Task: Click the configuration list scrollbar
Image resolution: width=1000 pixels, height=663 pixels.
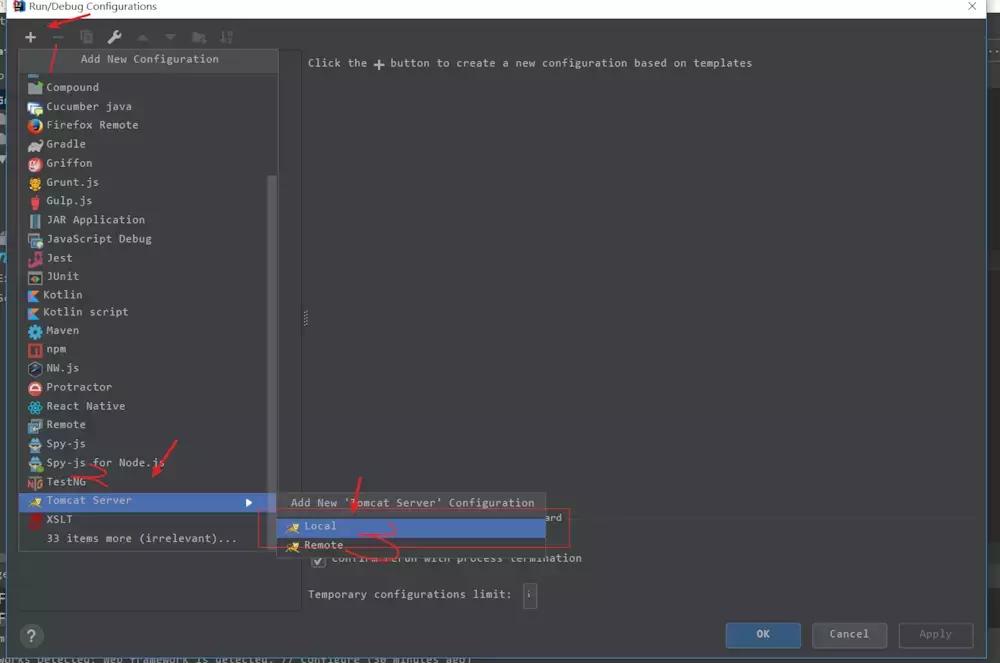Action: tap(272, 335)
